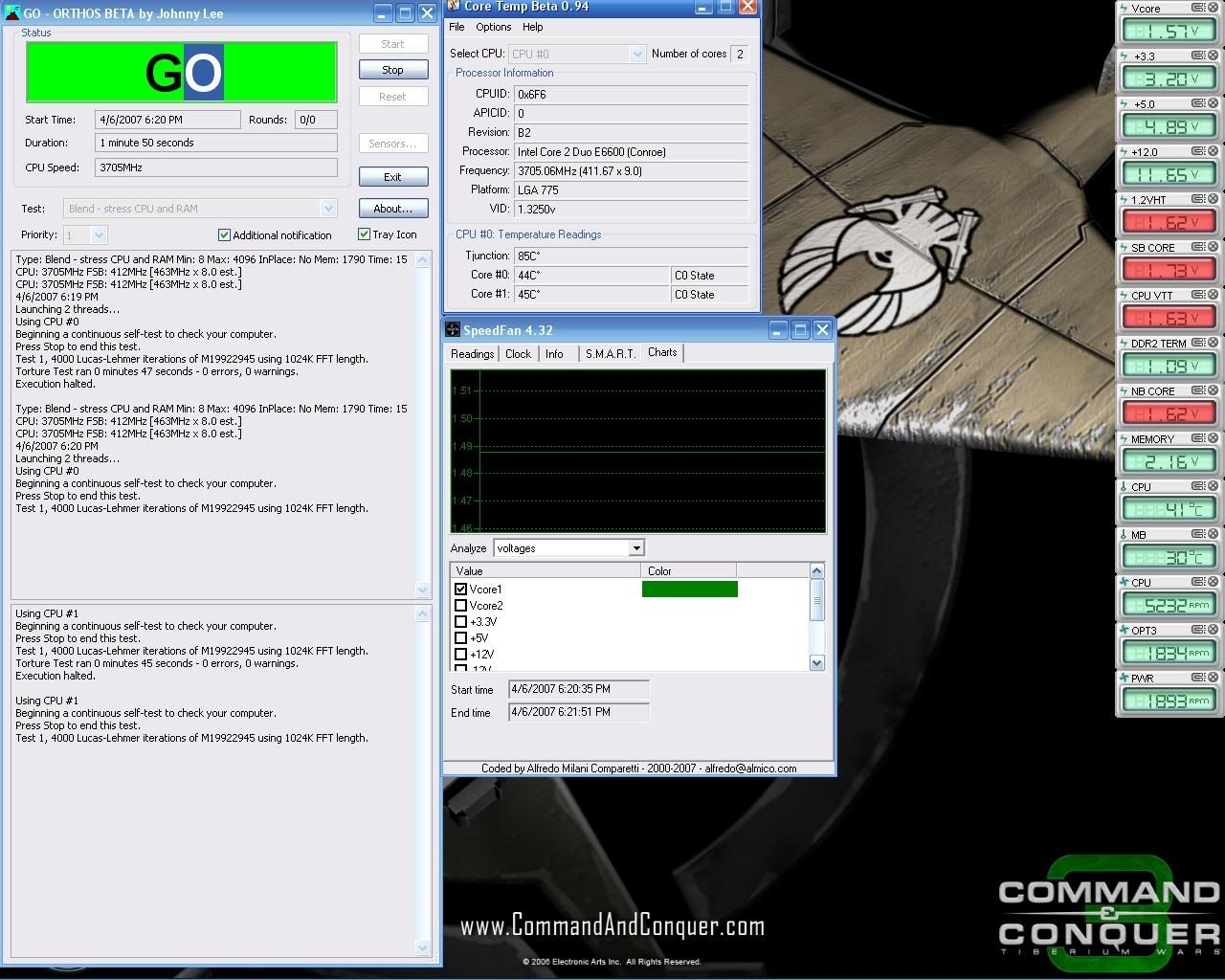The height and width of the screenshot is (980, 1225).
Task: Click the About... button
Action: point(393,209)
